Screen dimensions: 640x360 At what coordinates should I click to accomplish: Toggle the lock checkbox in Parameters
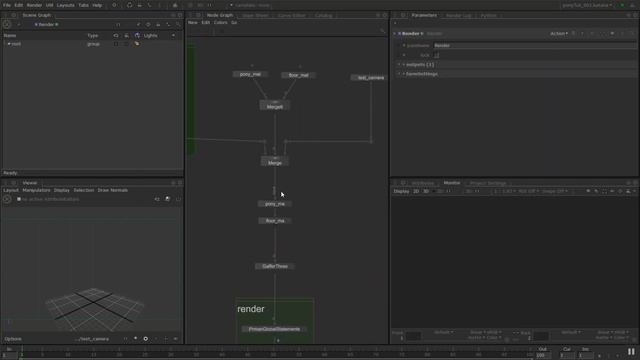436,55
